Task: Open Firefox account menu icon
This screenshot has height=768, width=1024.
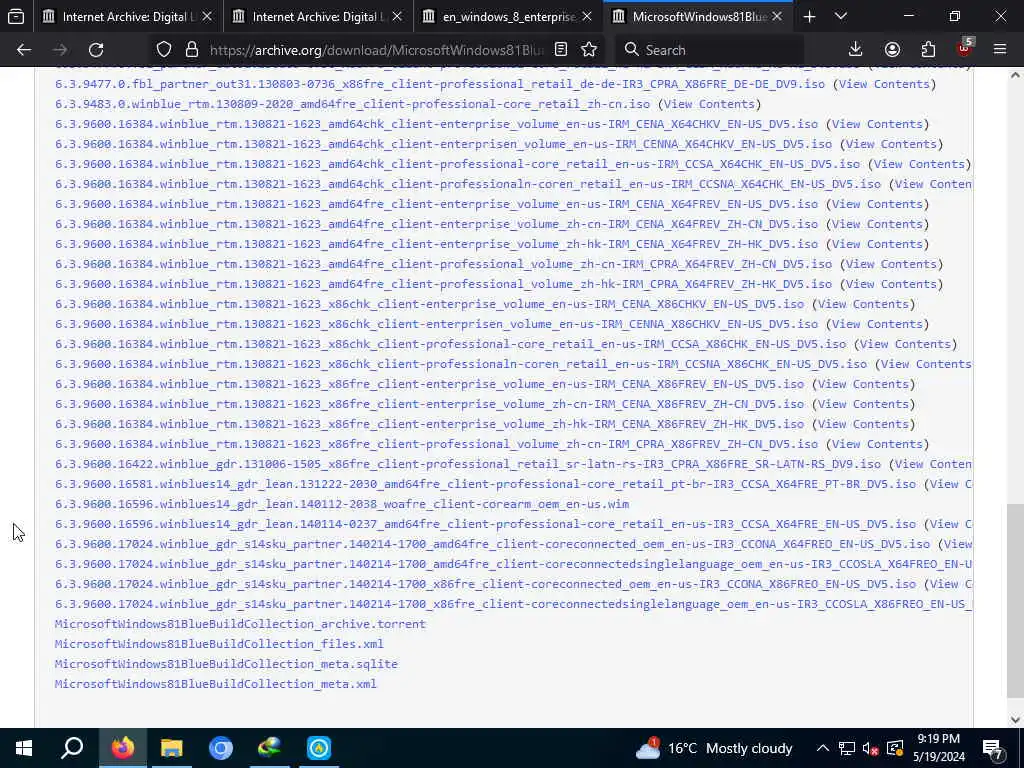Action: [892, 50]
